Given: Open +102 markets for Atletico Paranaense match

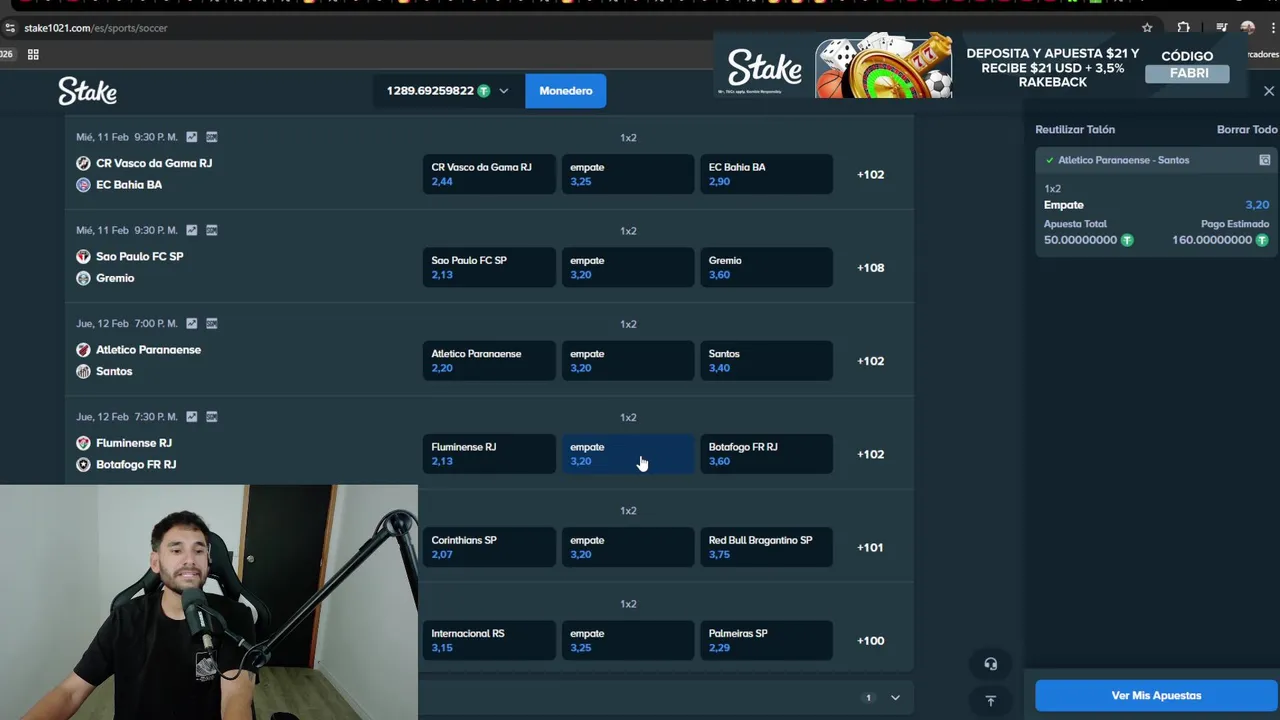Looking at the screenshot, I should tap(870, 361).
